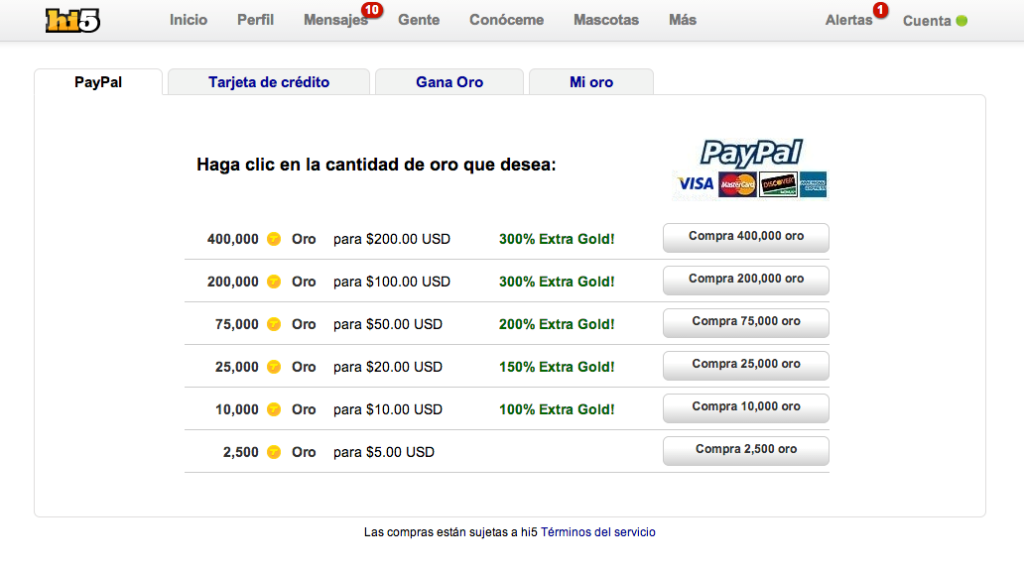Click the Compra 200,000 oro button

746,279
